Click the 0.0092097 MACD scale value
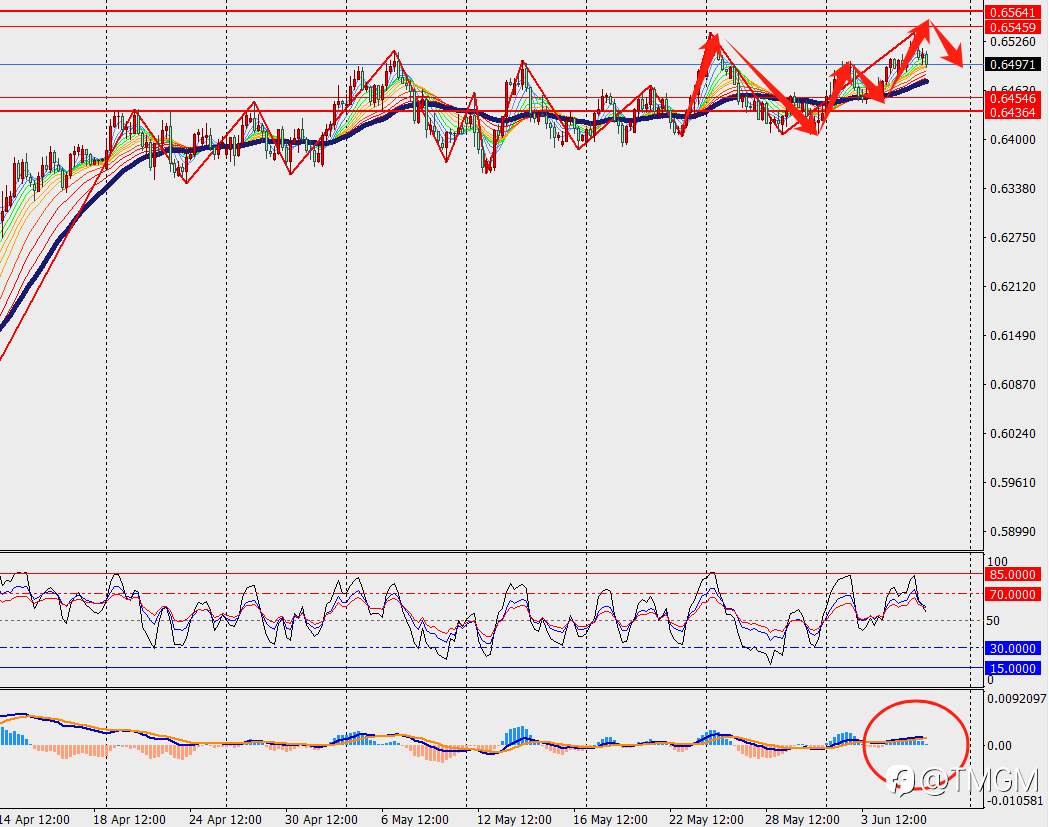1049x827 pixels. [1017, 699]
